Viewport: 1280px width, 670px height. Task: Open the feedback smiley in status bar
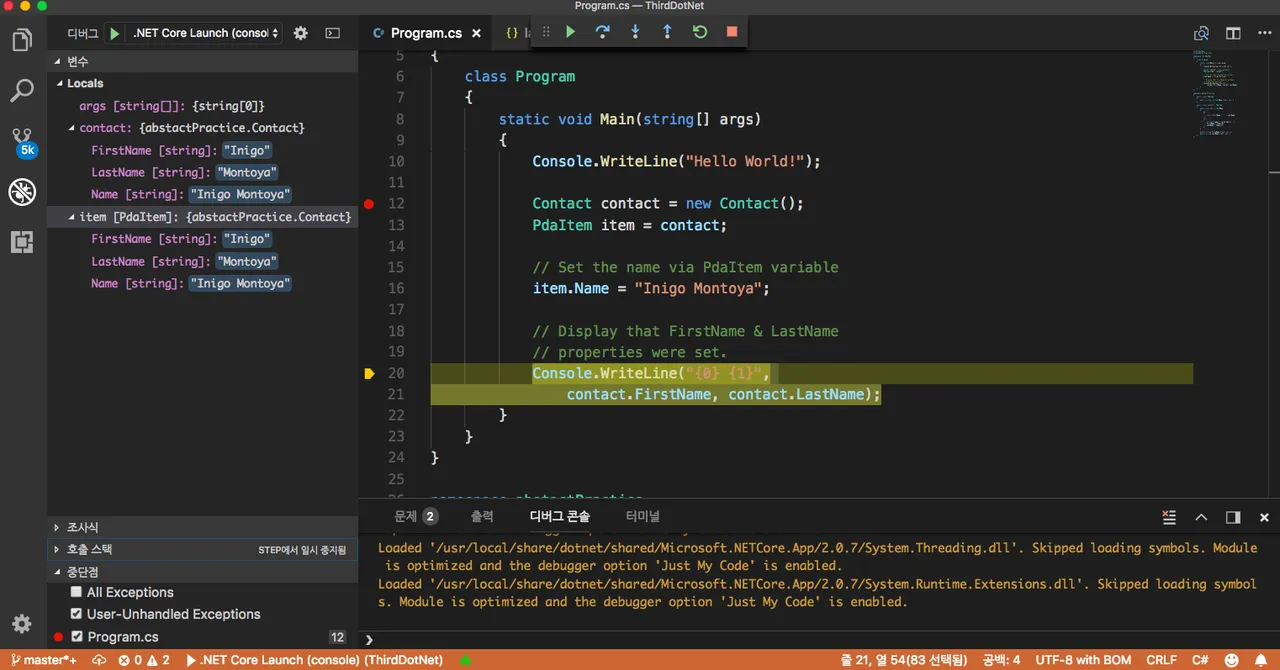pyautogui.click(x=1232, y=660)
